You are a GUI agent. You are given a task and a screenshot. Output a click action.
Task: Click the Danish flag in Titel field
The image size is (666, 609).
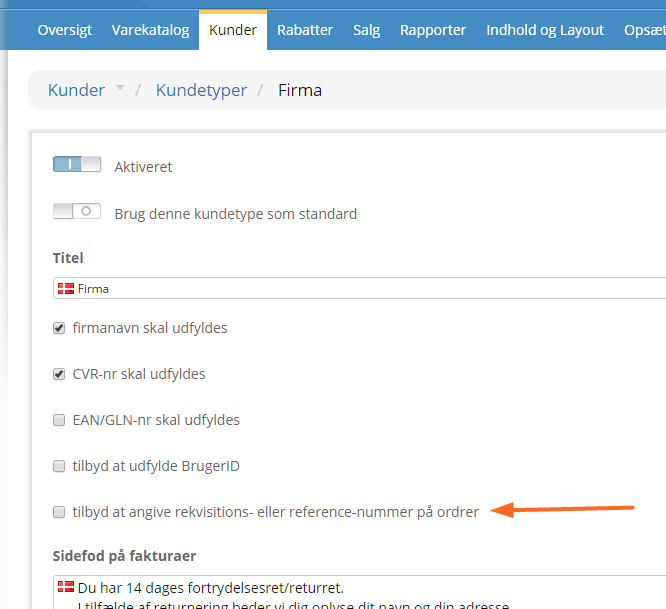66,289
